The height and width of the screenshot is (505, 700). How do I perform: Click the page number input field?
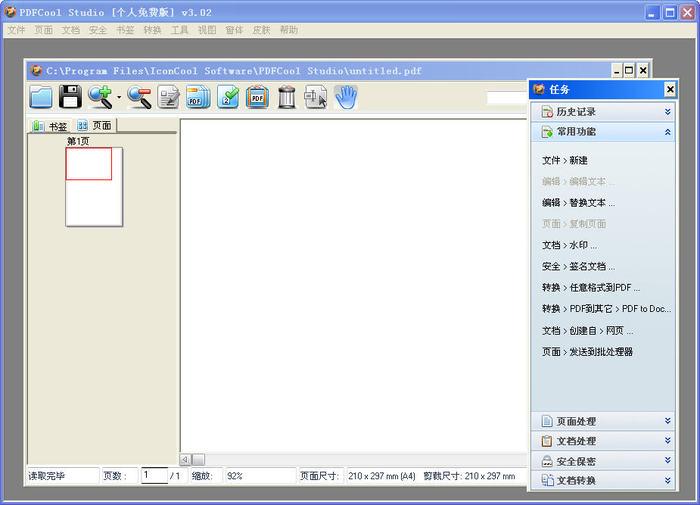click(154, 476)
